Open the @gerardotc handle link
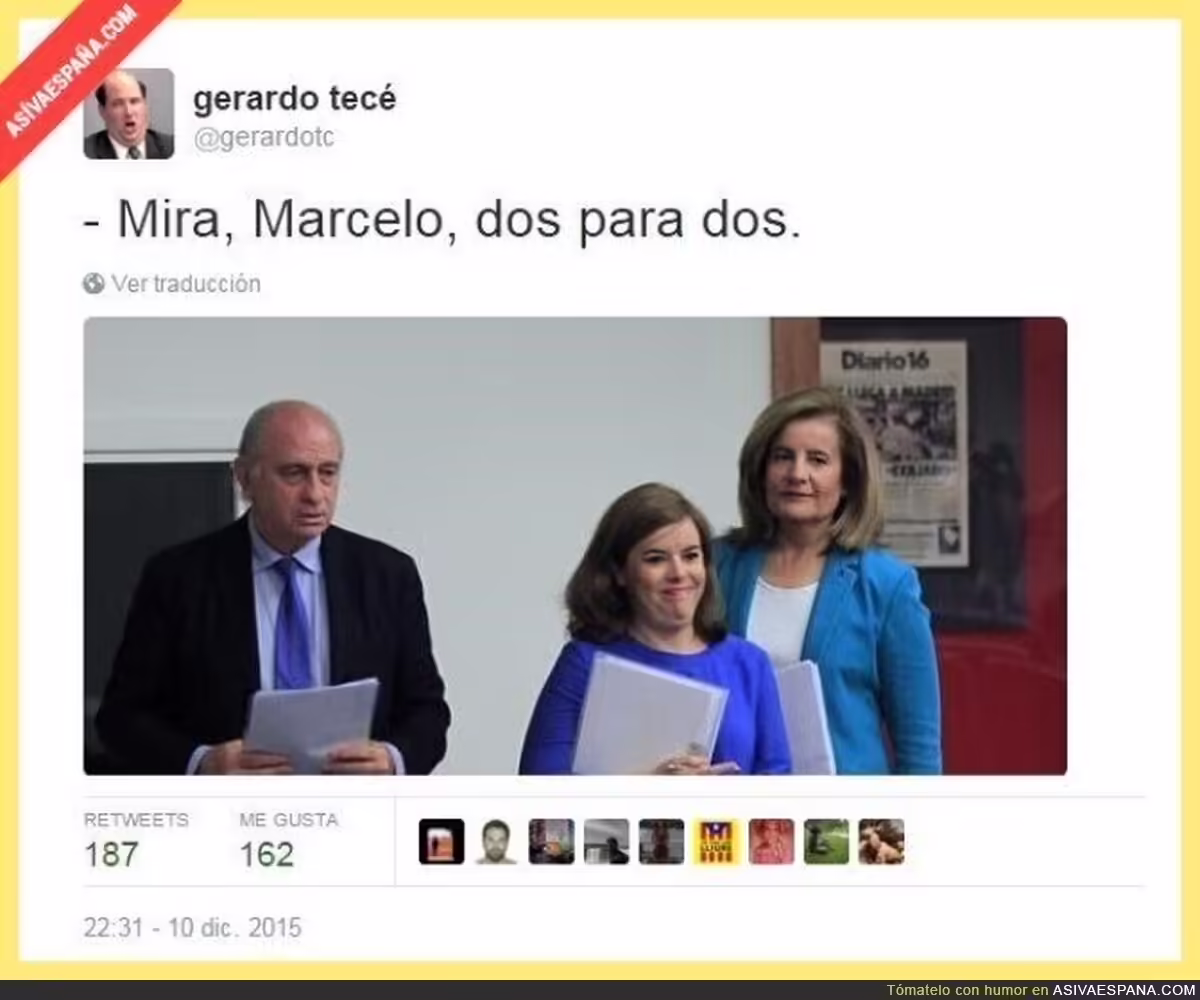This screenshot has height=1000, width=1200. [263, 138]
